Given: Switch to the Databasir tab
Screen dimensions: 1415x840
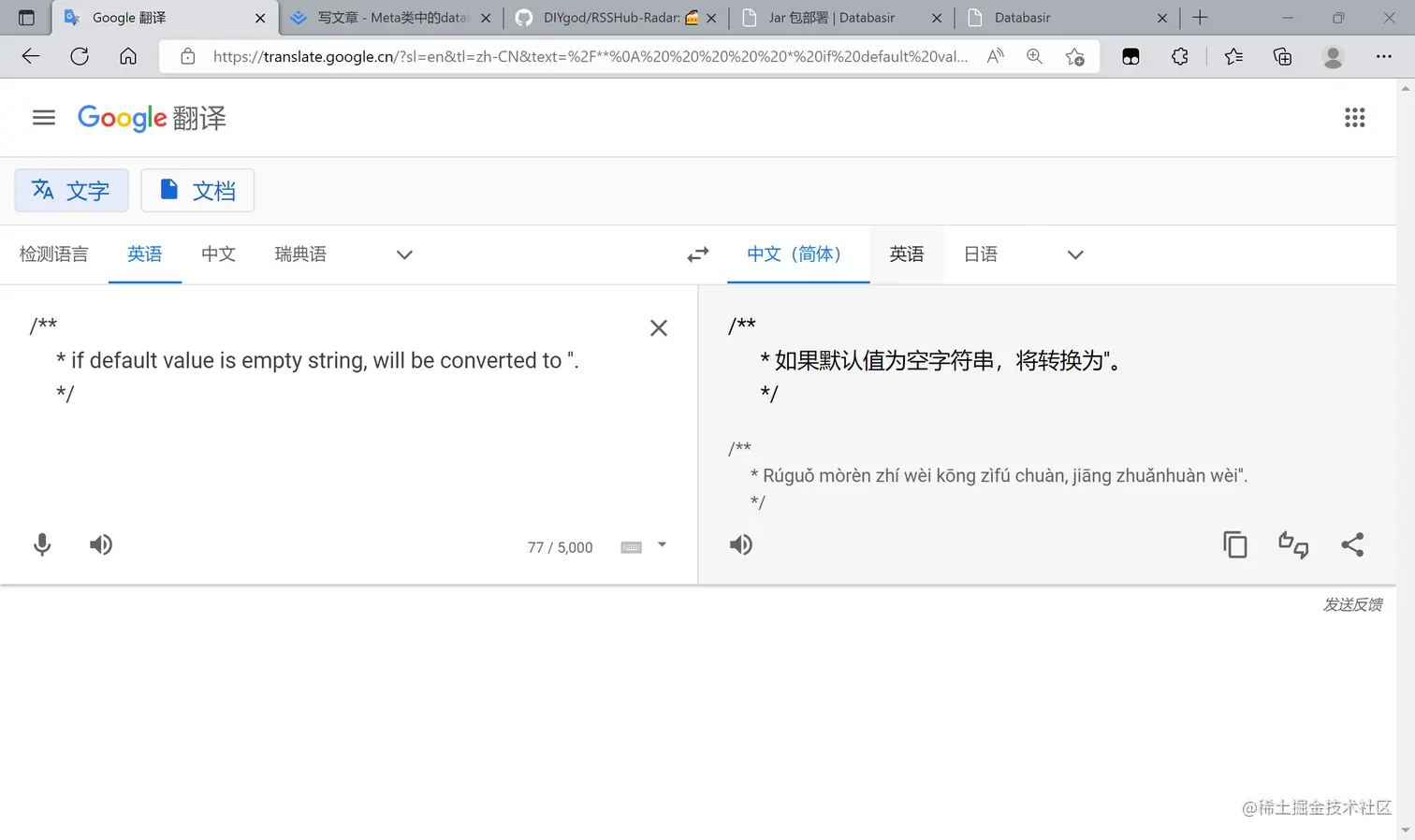Looking at the screenshot, I should 1066,17.
